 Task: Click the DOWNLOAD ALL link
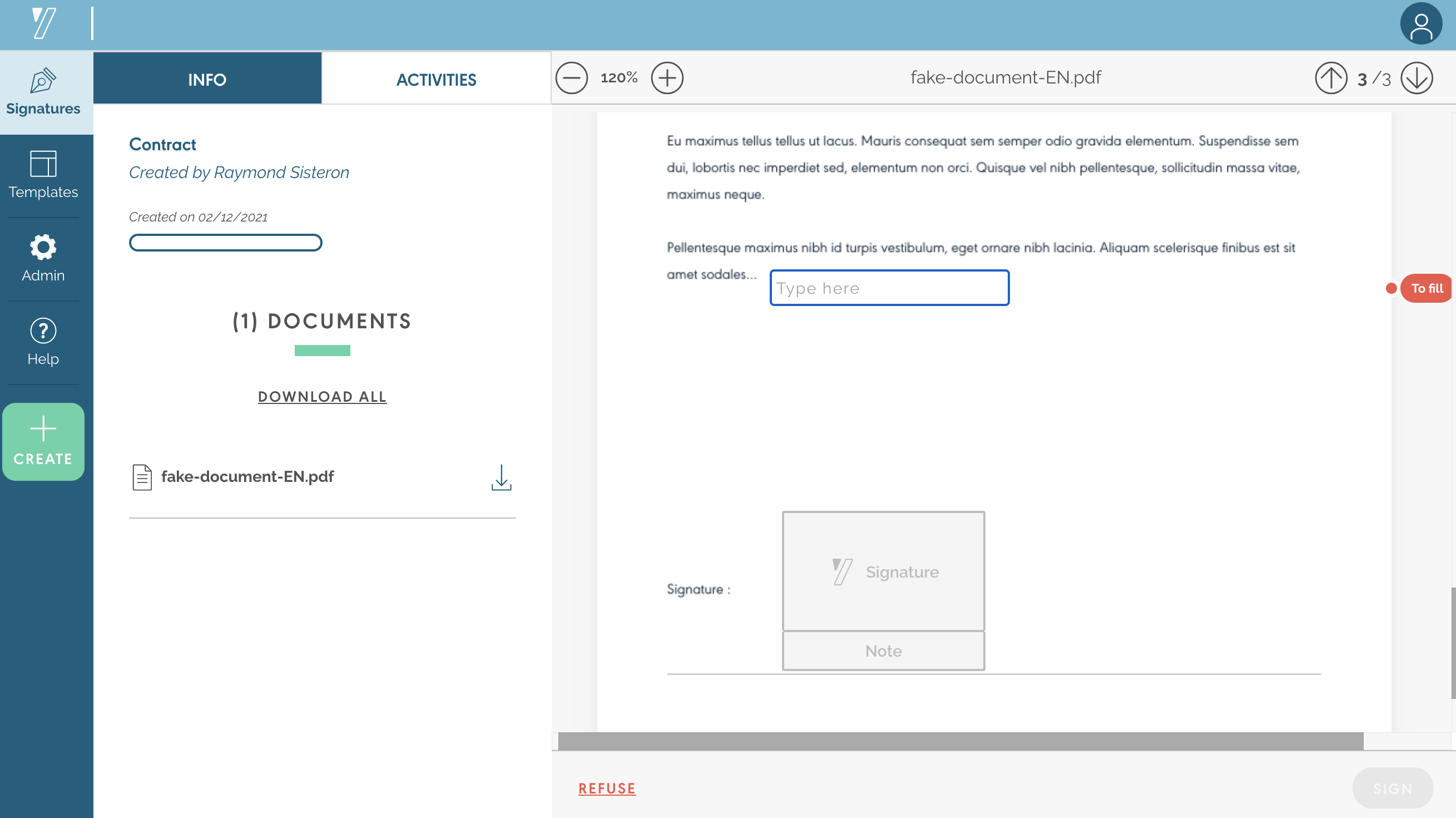[322, 396]
